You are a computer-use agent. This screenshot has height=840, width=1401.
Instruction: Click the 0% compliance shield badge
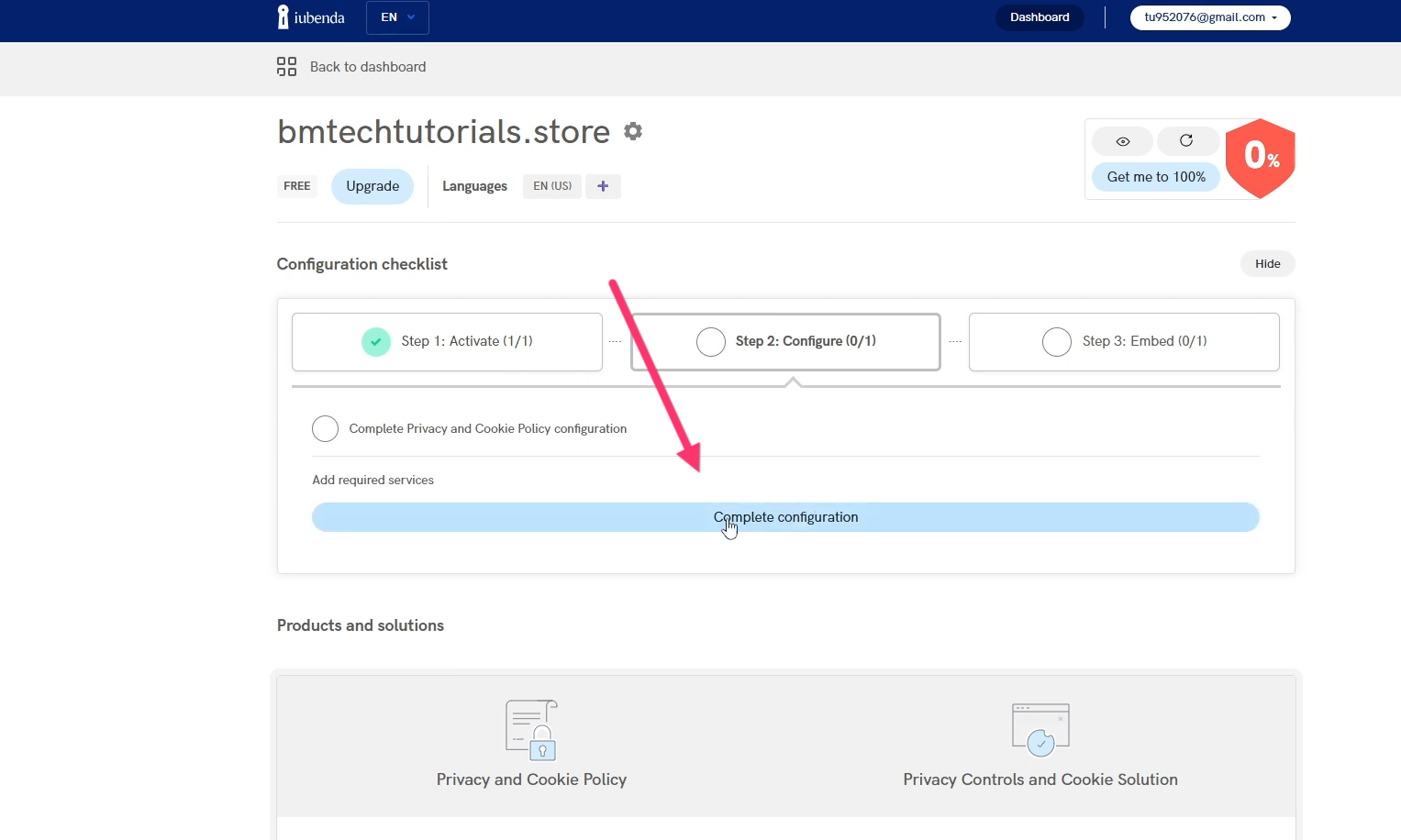pyautogui.click(x=1261, y=158)
